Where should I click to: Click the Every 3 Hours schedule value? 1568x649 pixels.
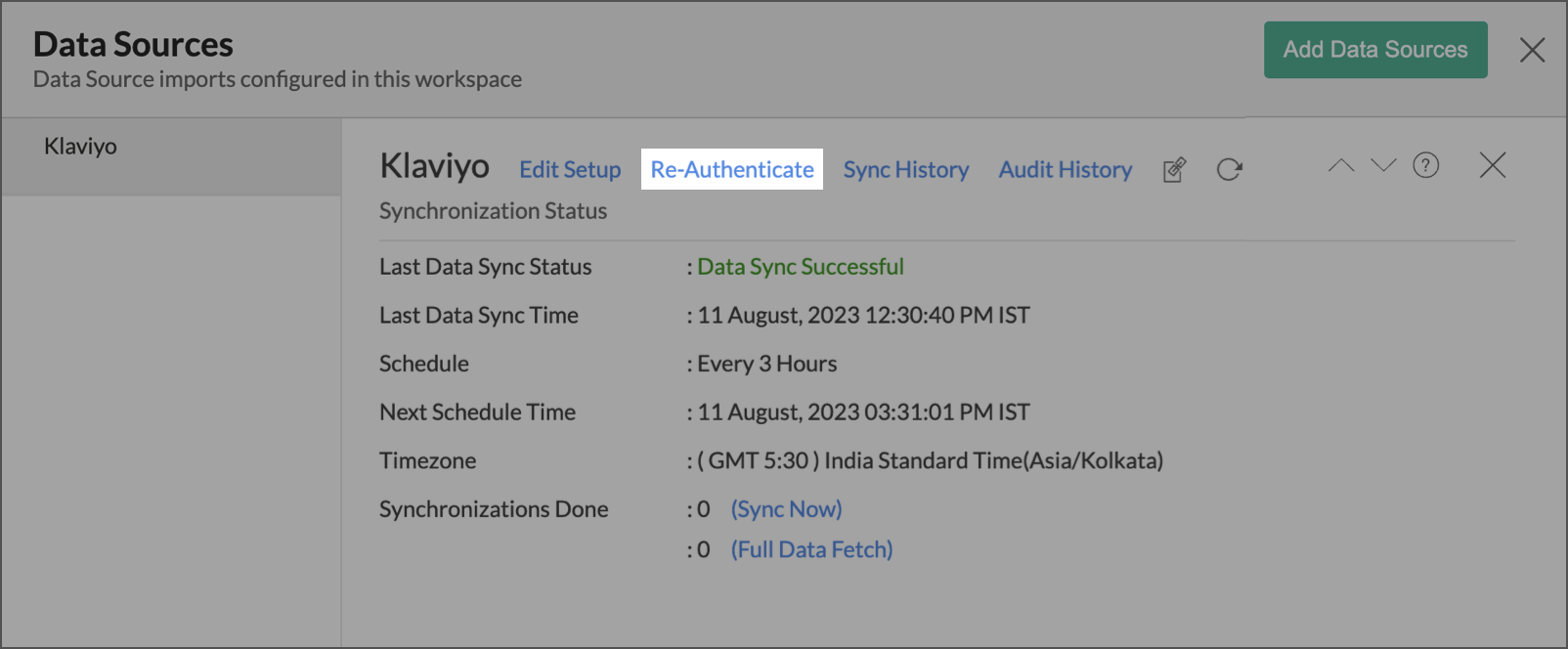pyautogui.click(x=766, y=364)
